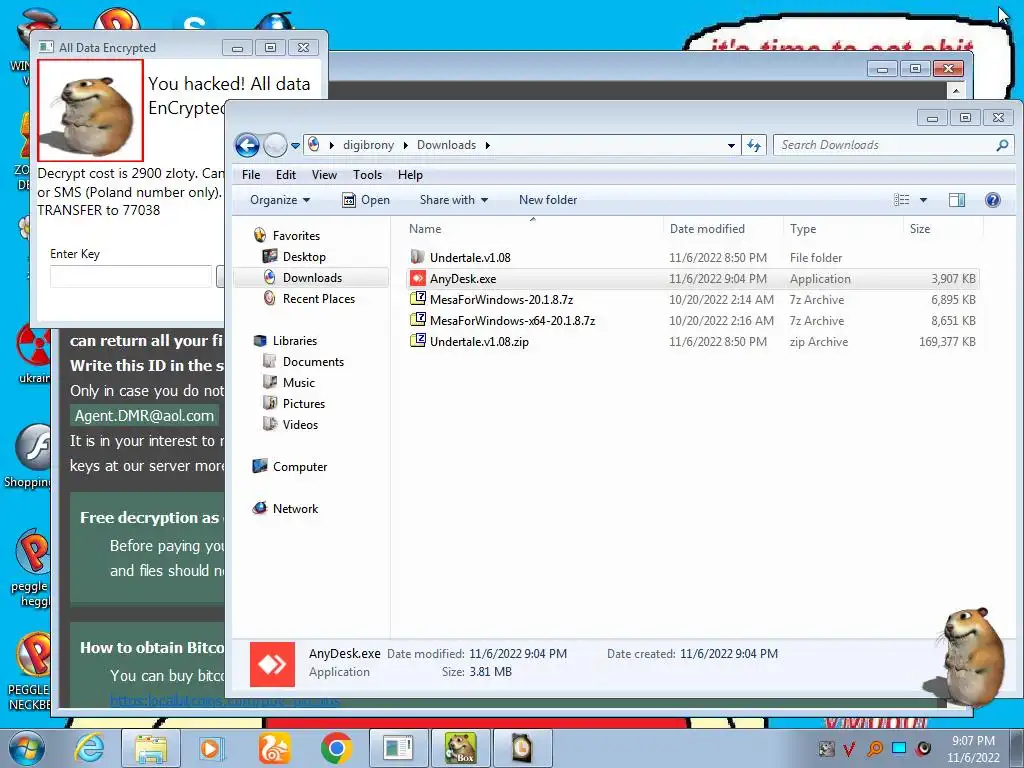The width and height of the screenshot is (1024, 768).
Task: Click the Explorer Forward arrow button
Action: (275, 145)
